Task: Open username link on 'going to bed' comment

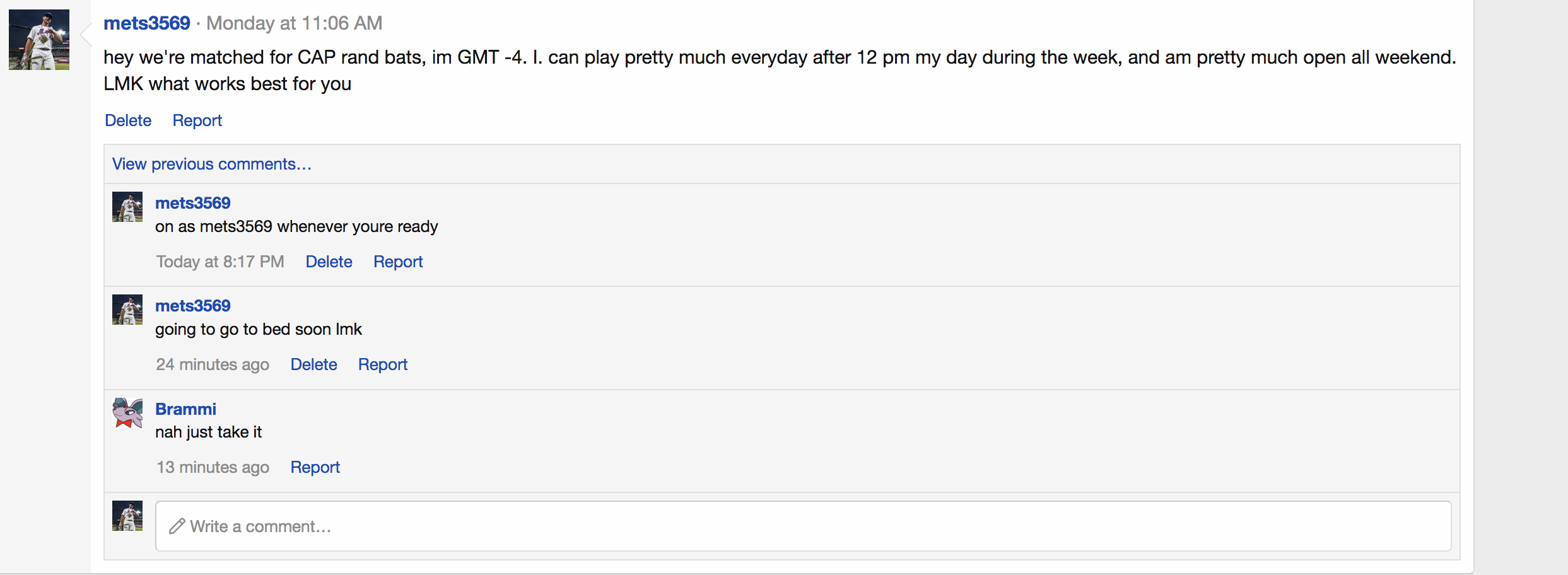Action: [193, 306]
